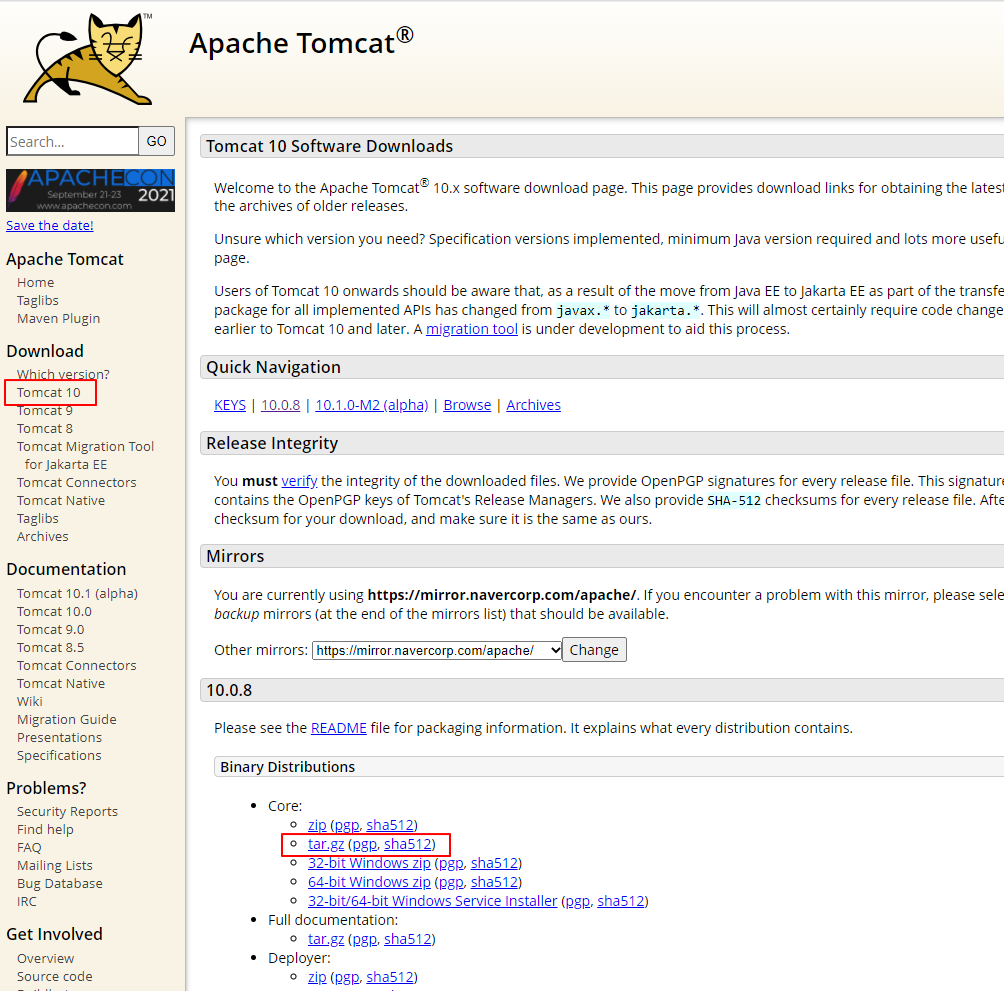Jump to the 10.1.0-M2 (alpha) section
1004x991 pixels.
(x=371, y=405)
